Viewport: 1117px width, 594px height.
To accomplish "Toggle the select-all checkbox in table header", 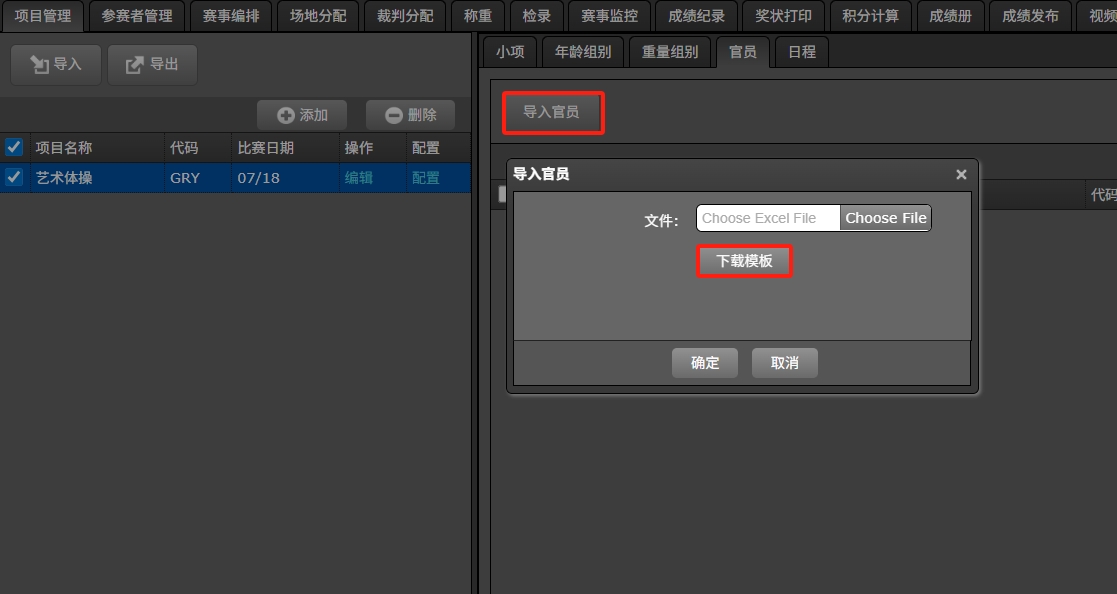I will 14,147.
